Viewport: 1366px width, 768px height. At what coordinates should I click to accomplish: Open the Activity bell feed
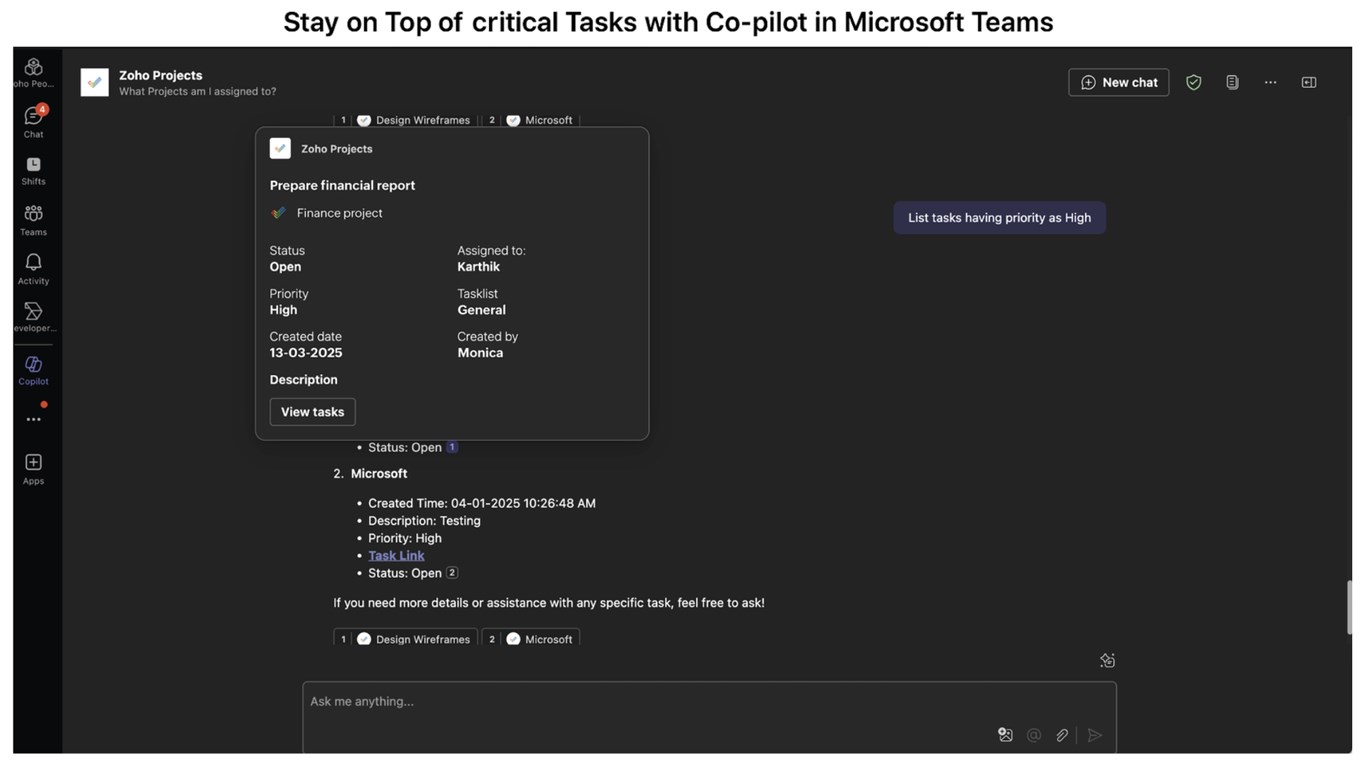33,268
